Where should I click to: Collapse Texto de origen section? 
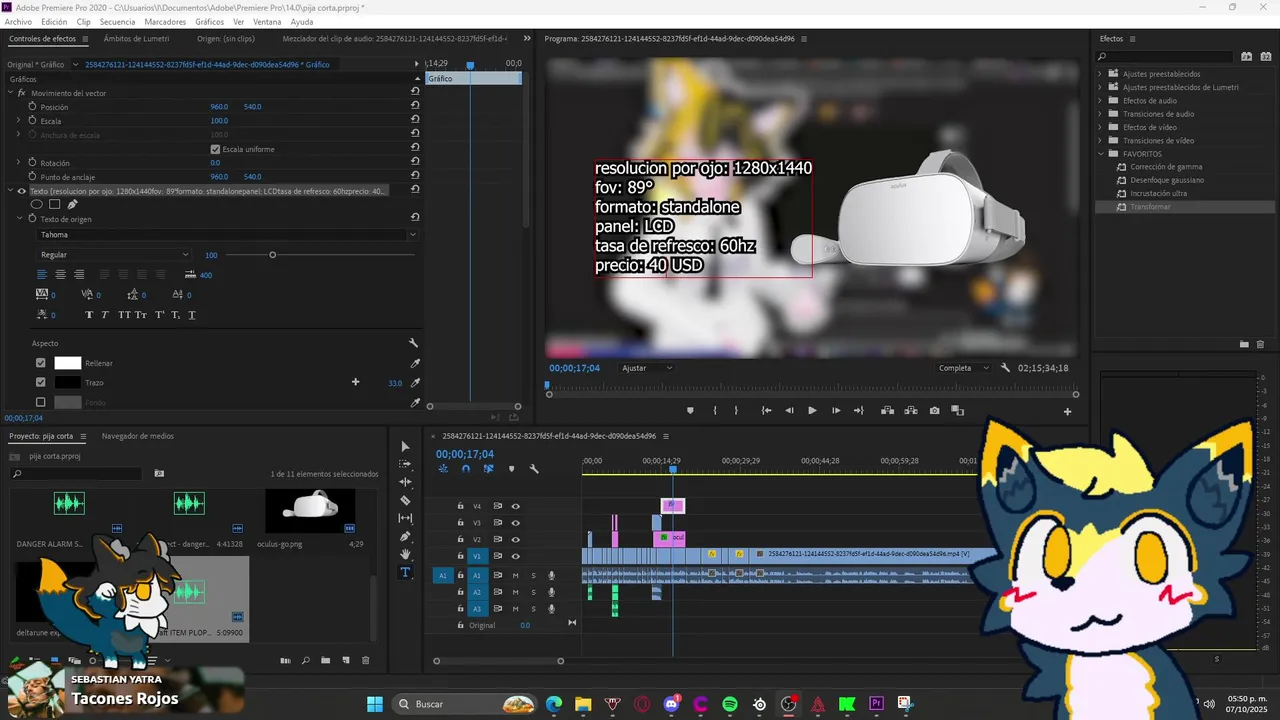[x=19, y=218]
